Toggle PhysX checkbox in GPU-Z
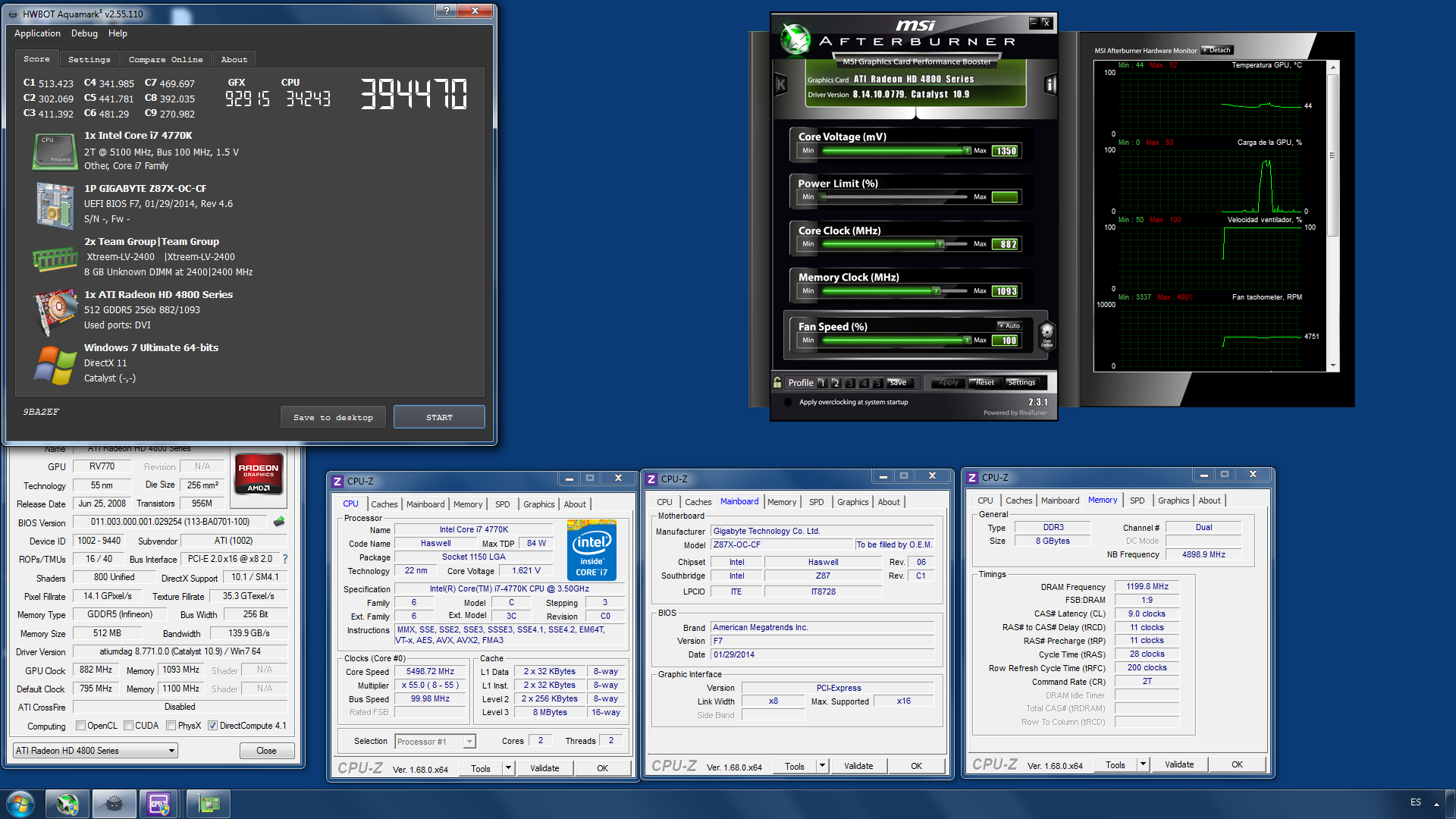This screenshot has width=1456, height=819. click(171, 726)
